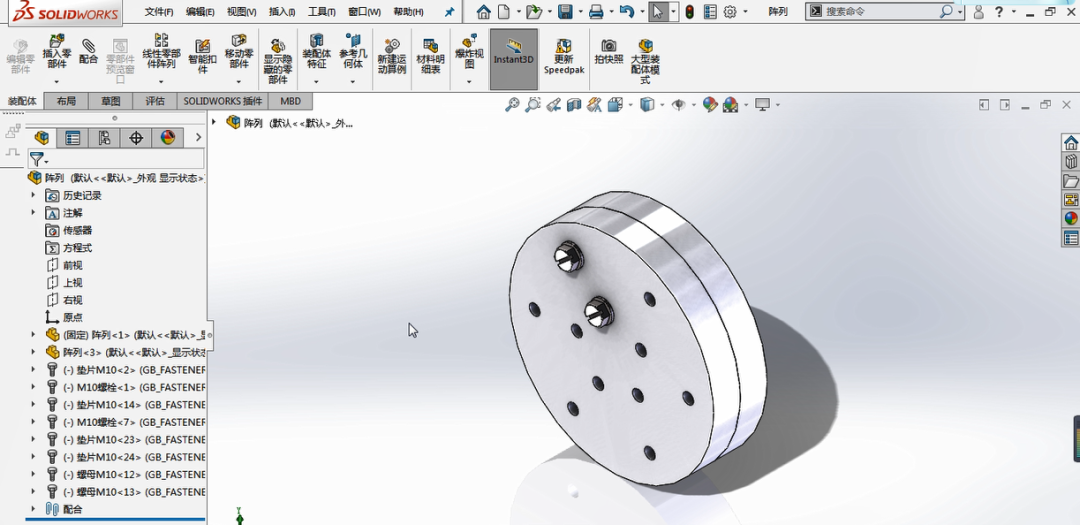Open ConfigurationManager tab icon
Screen dimensions: 1080x525
(104, 138)
